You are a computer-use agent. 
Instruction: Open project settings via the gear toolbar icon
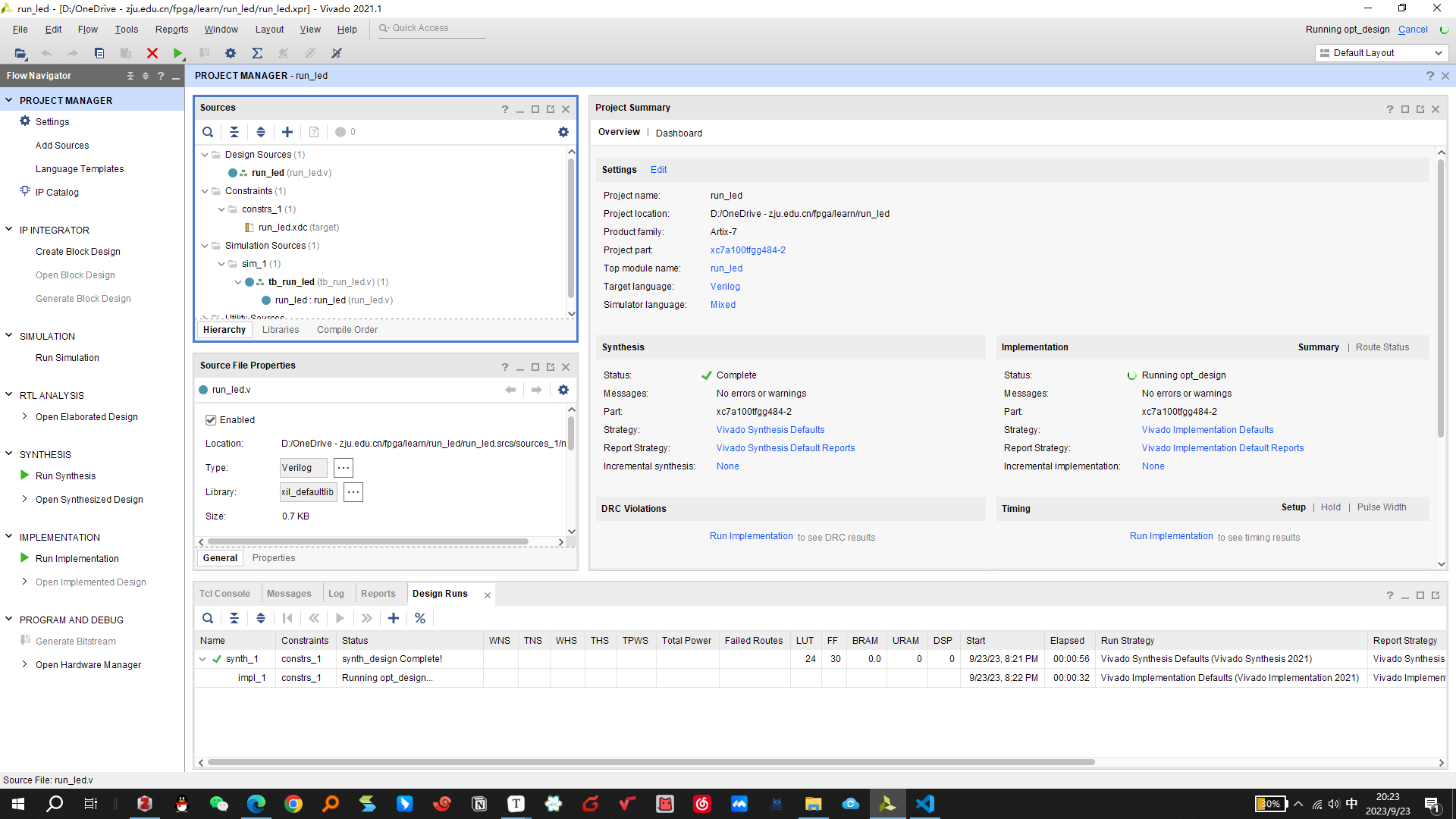(x=231, y=53)
